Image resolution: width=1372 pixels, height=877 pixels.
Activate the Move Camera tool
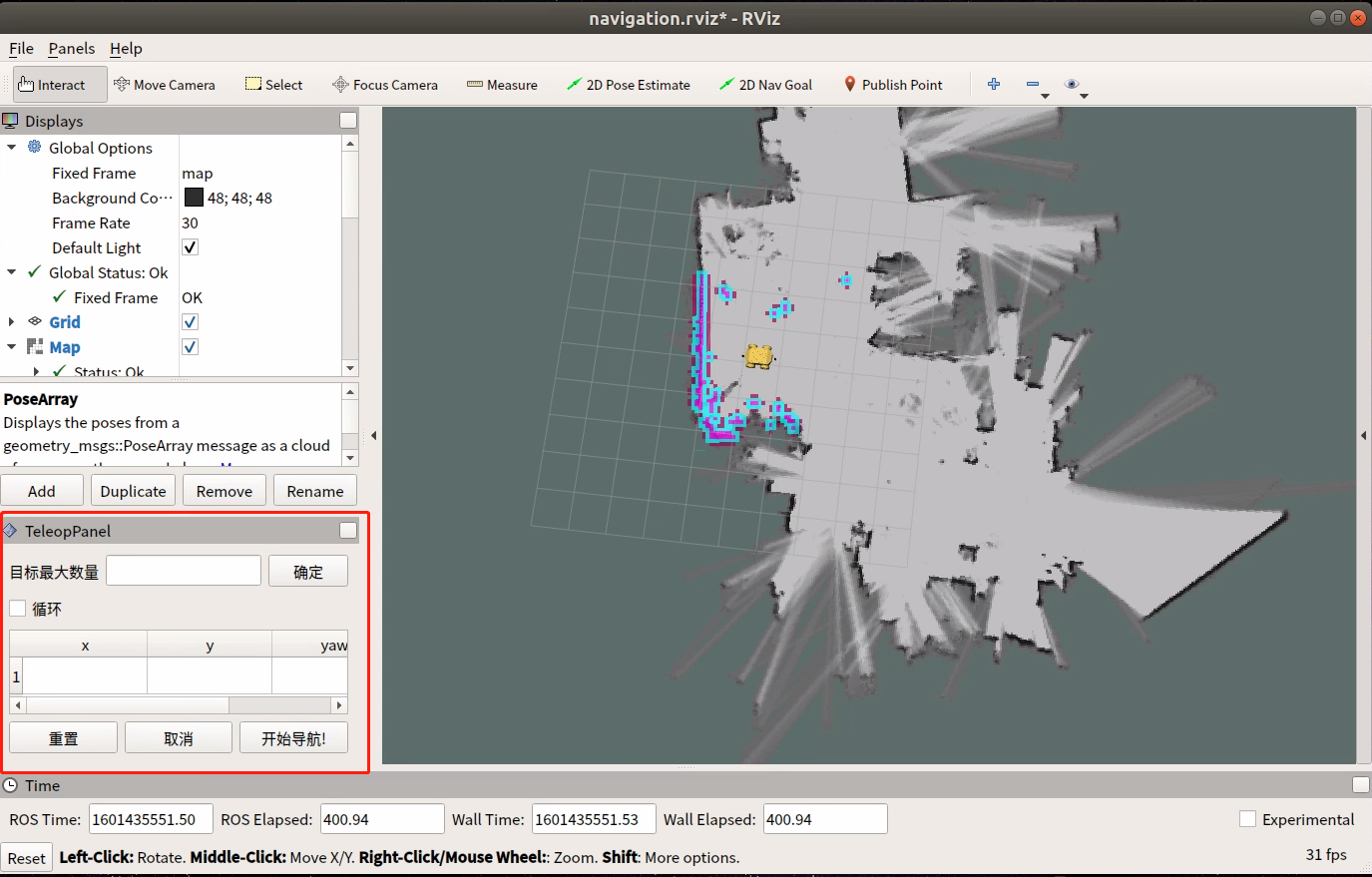(x=165, y=85)
